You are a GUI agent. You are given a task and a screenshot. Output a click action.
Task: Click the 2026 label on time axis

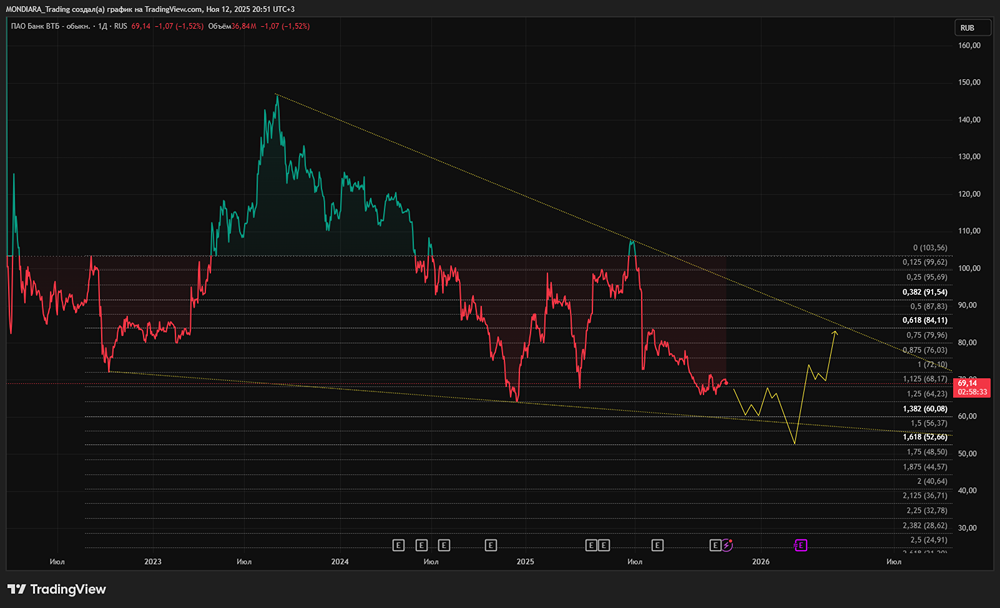[761, 561]
